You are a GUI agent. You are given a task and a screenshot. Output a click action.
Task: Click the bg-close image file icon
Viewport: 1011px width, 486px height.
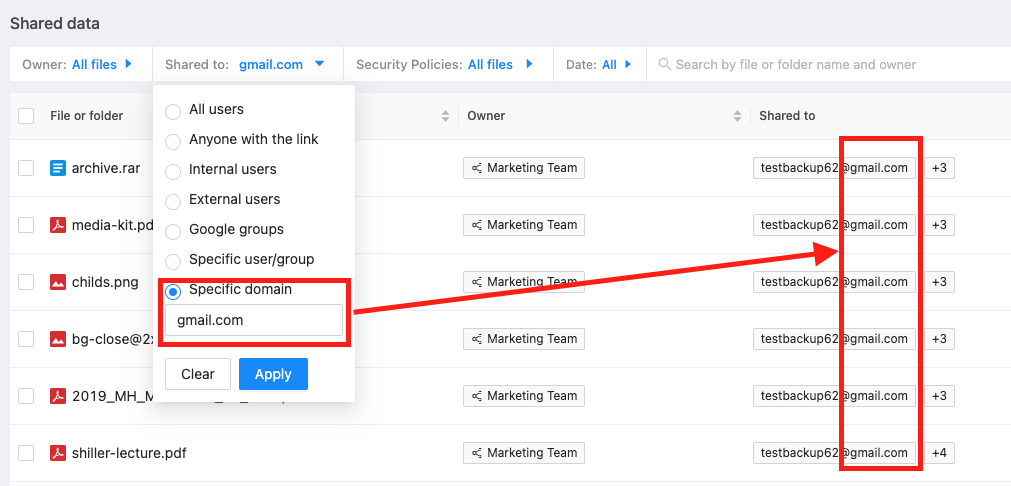[x=58, y=339]
